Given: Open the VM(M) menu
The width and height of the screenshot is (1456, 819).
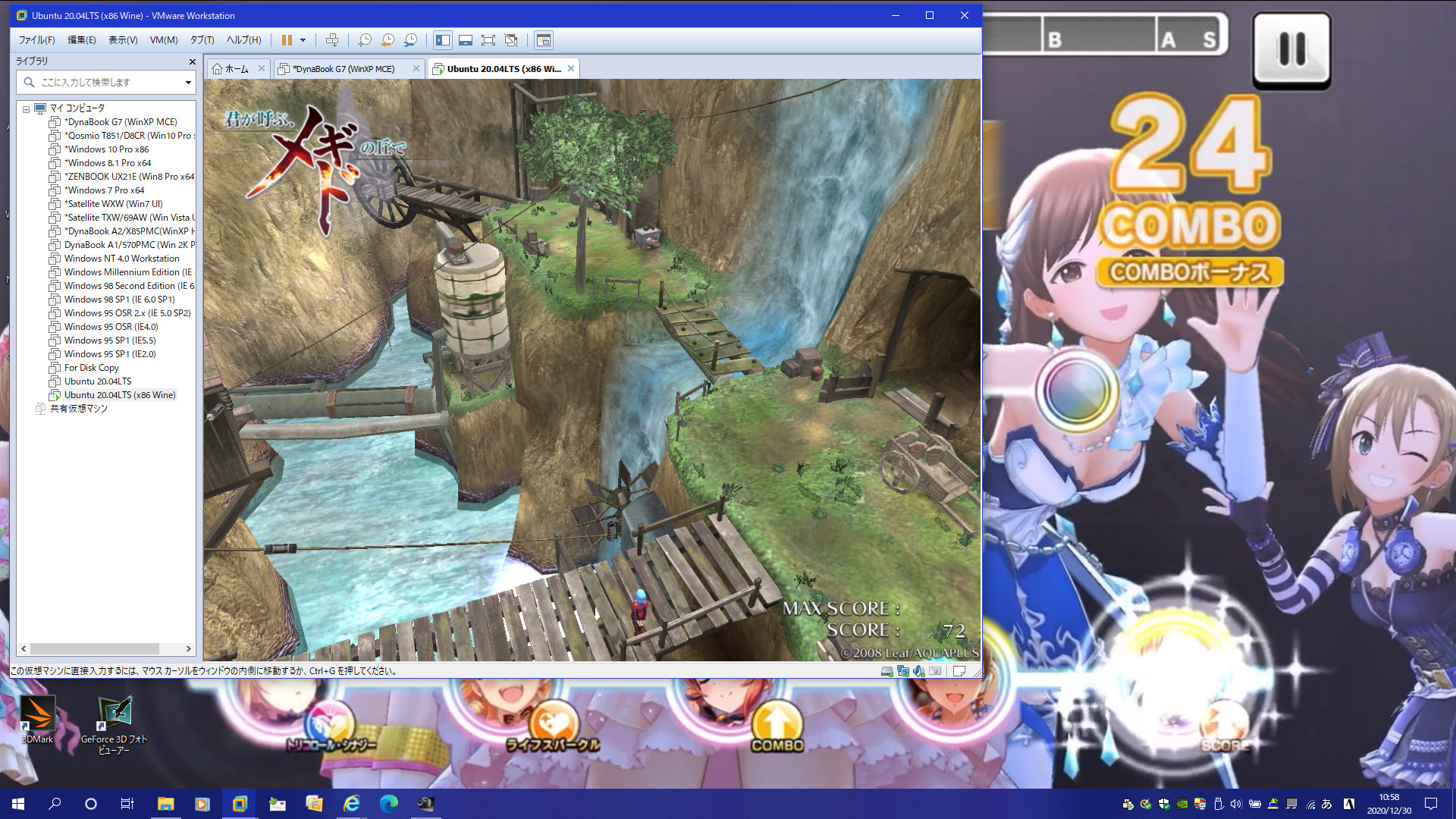Looking at the screenshot, I should (164, 40).
